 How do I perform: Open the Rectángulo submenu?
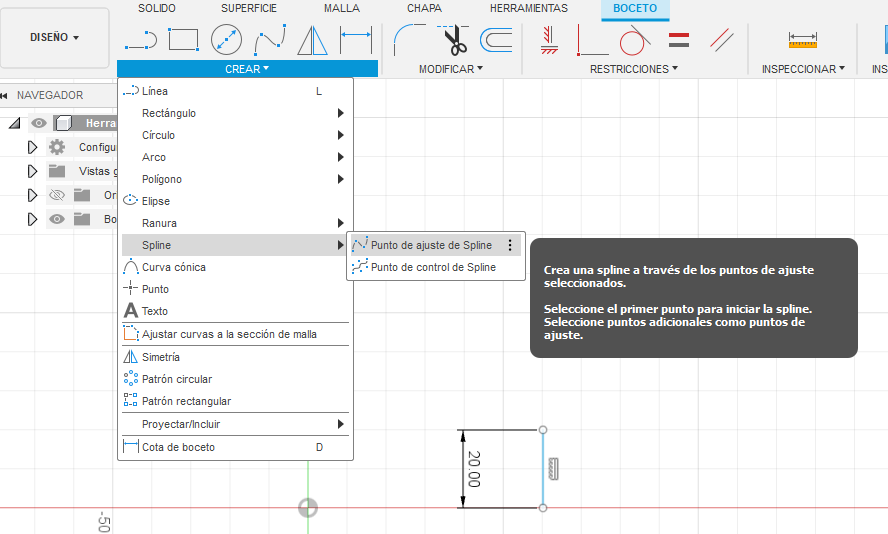point(236,113)
